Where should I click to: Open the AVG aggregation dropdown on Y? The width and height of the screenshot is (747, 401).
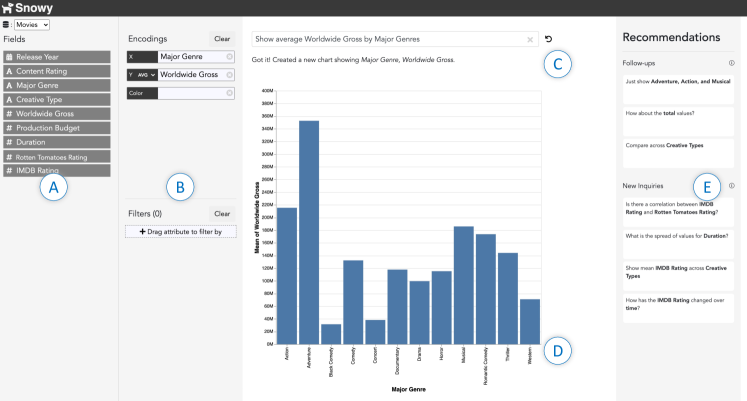click(x=146, y=75)
